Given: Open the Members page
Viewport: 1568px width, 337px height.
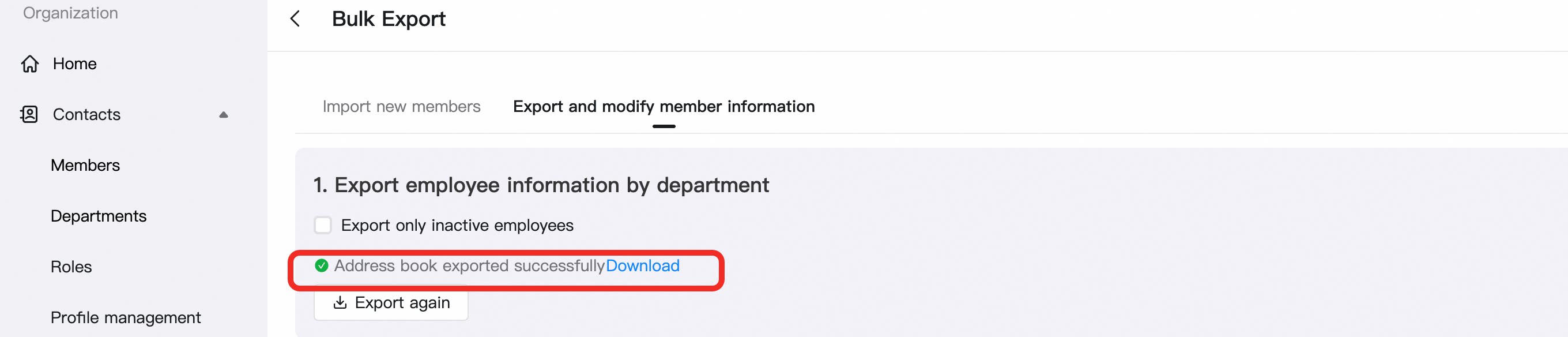Looking at the screenshot, I should pos(85,165).
